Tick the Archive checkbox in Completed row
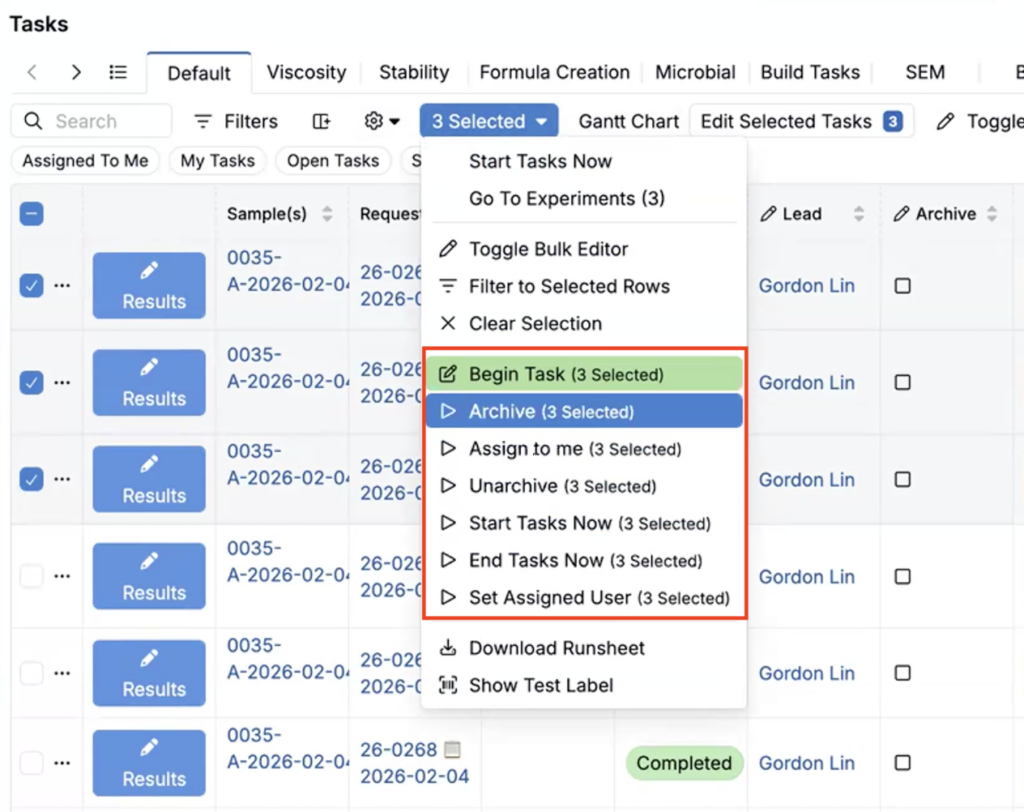This screenshot has width=1024, height=812. (x=903, y=762)
